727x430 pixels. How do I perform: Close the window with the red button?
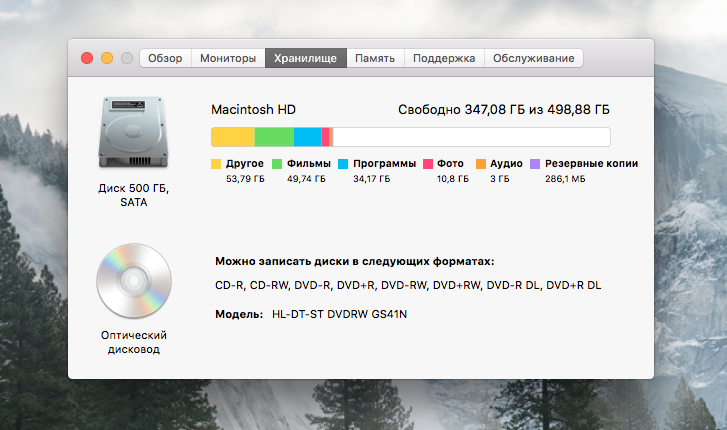[87, 58]
